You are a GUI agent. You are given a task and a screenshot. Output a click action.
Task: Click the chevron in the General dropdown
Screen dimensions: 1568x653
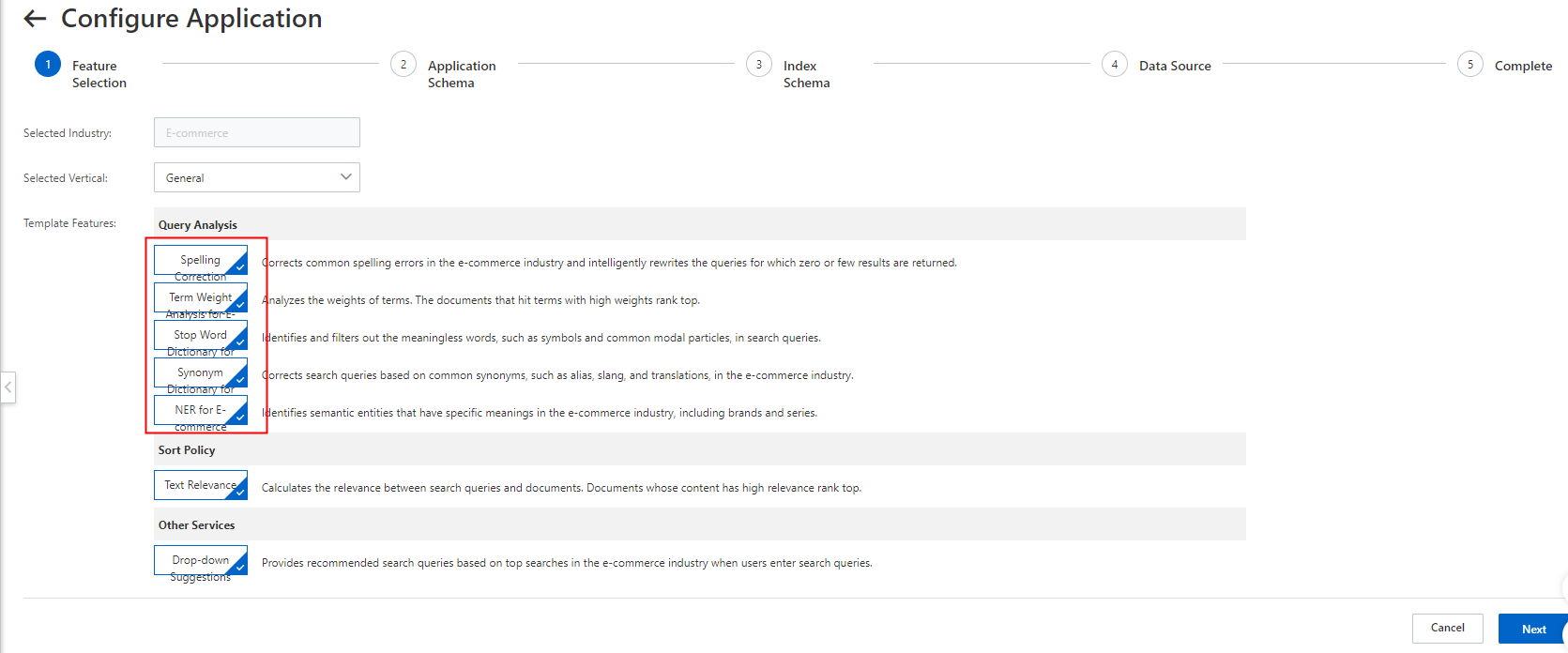[346, 177]
